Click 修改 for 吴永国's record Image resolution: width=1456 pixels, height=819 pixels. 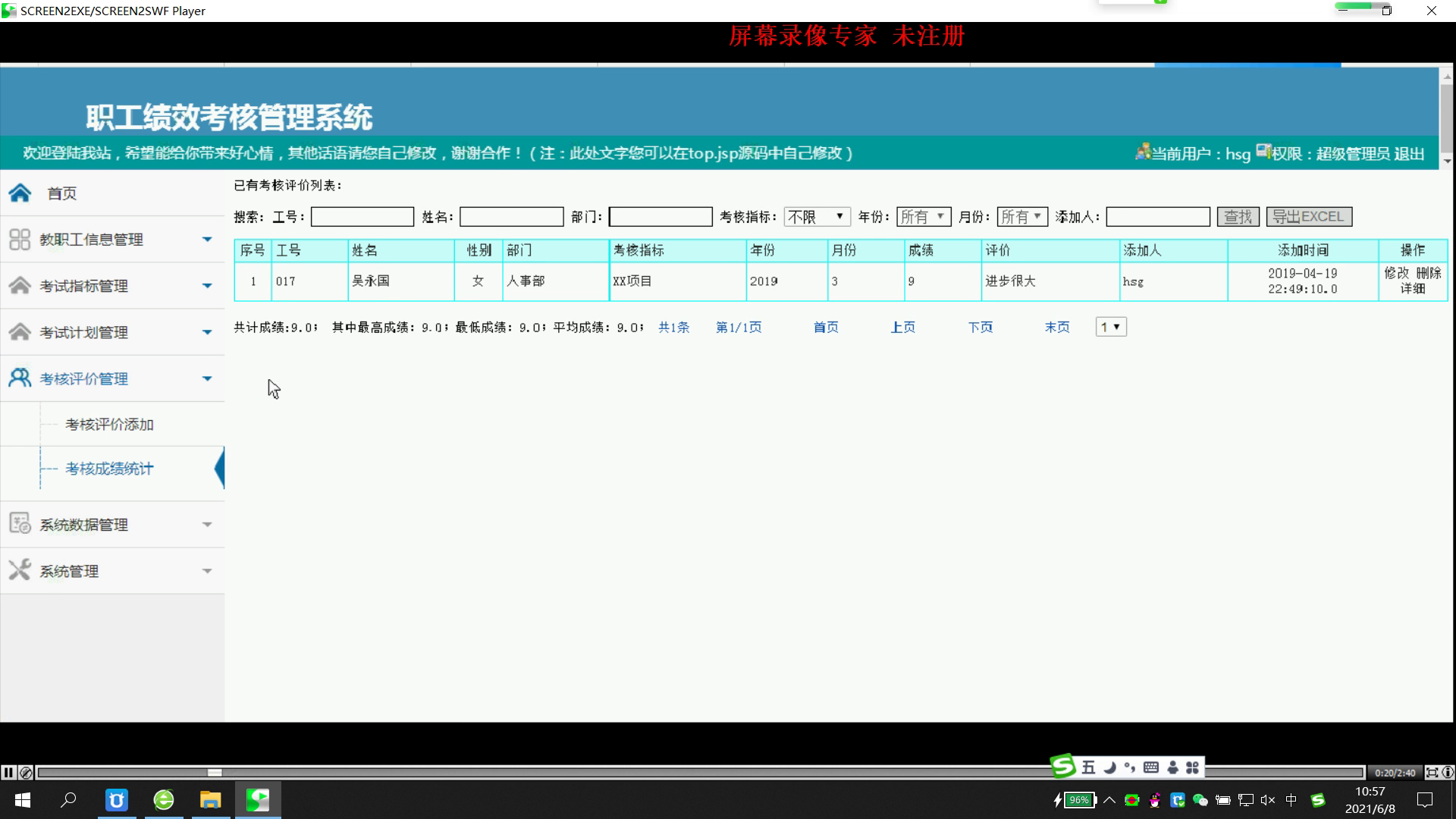click(x=1396, y=273)
